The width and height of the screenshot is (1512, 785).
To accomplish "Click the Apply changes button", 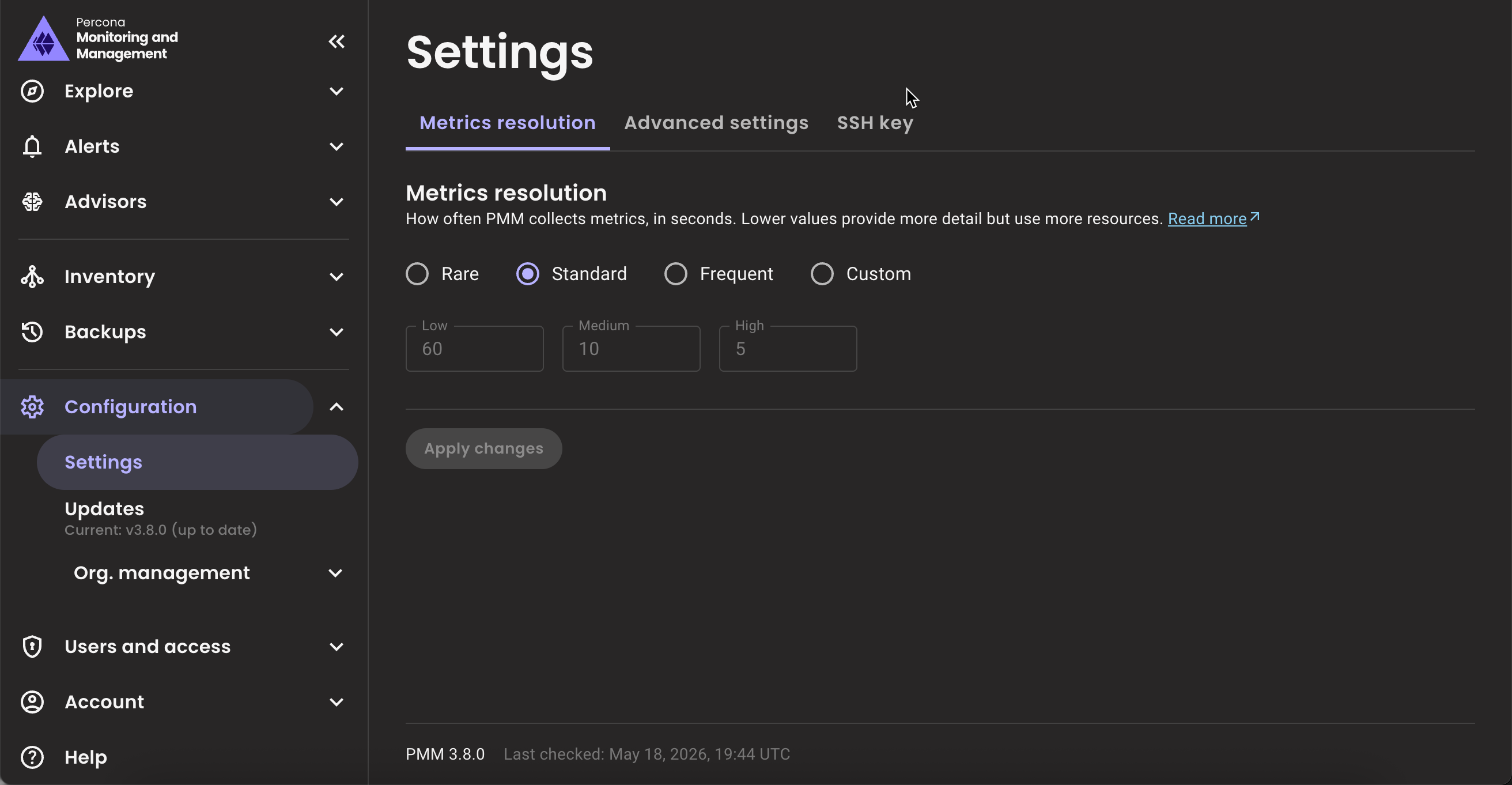I will [x=483, y=448].
